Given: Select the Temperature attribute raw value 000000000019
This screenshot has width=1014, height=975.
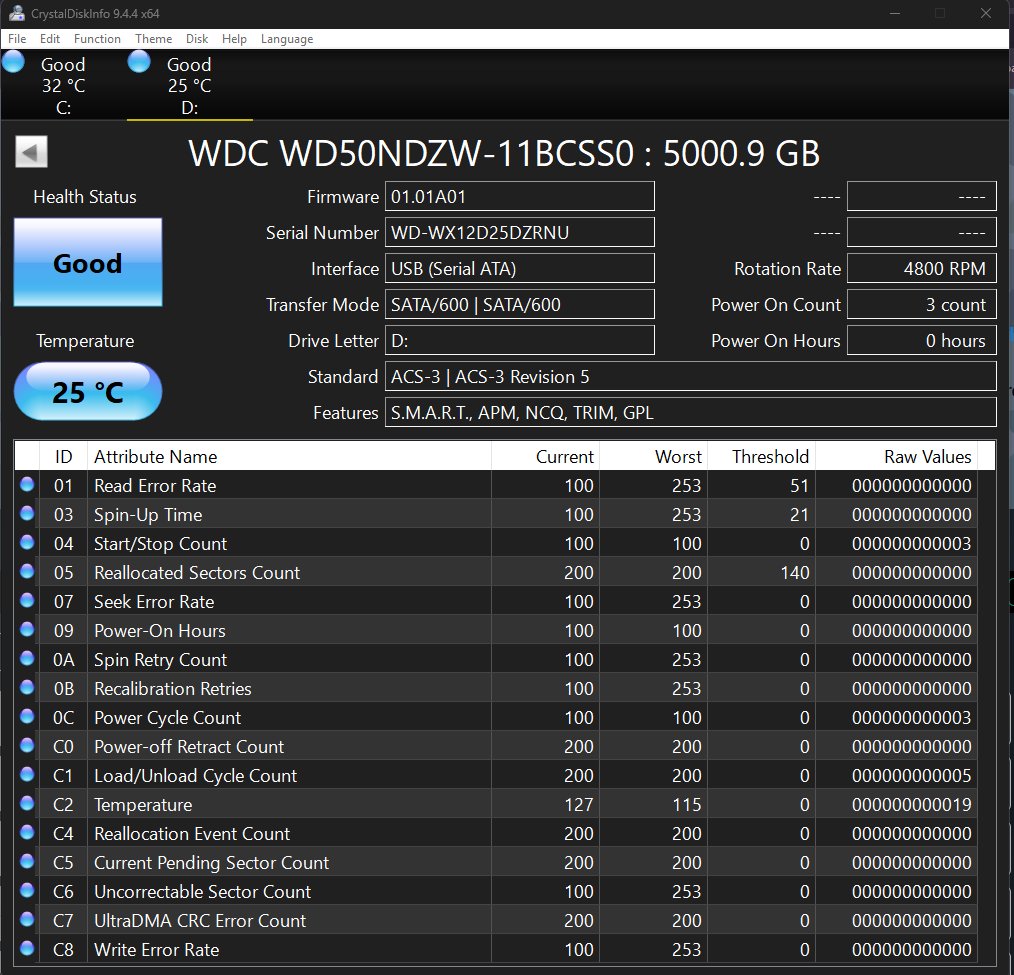Looking at the screenshot, I should 911,805.
